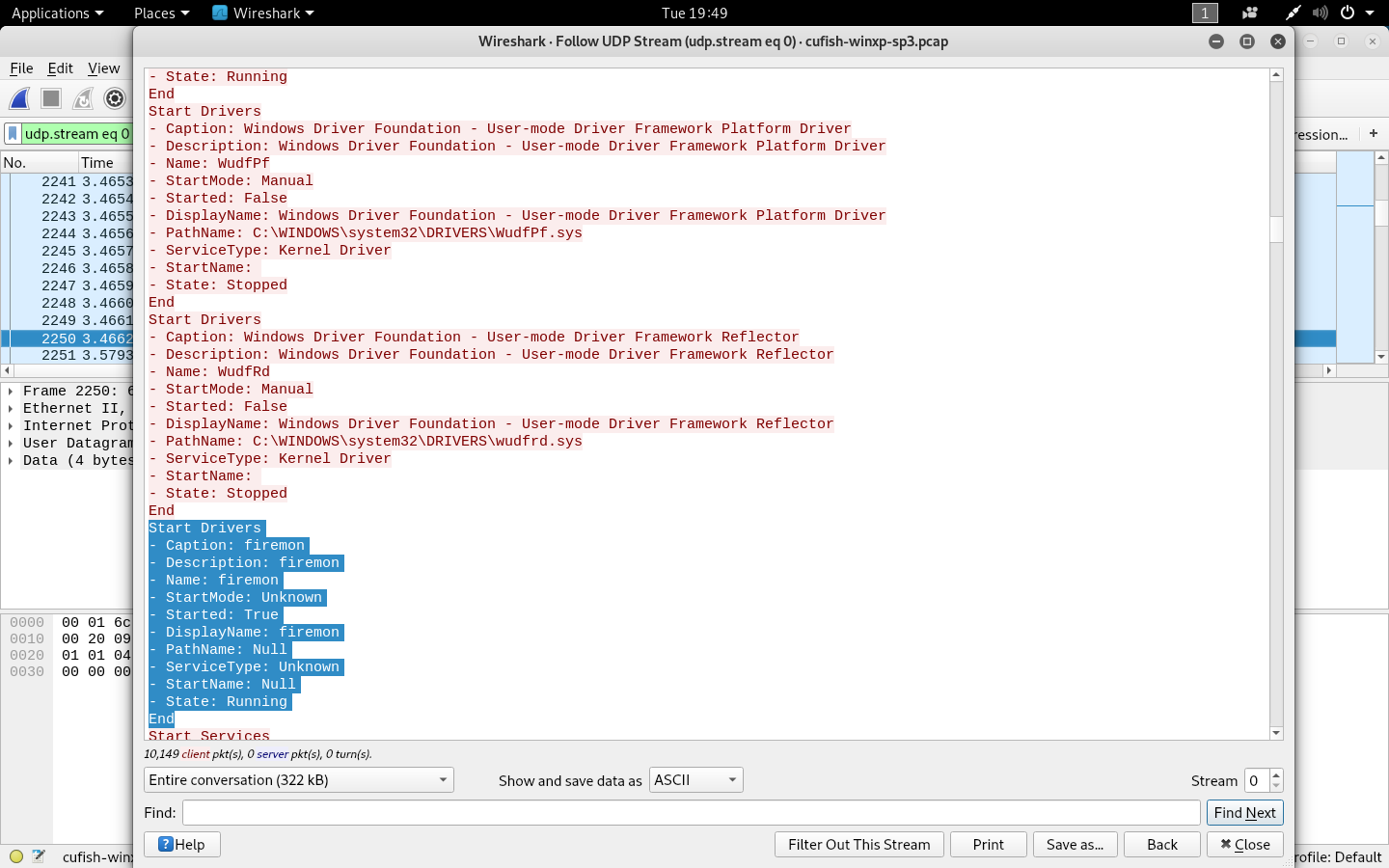Image resolution: width=1389 pixels, height=868 pixels.
Task: Maximize the Follow UDP Stream dialog
Action: coord(1247,41)
